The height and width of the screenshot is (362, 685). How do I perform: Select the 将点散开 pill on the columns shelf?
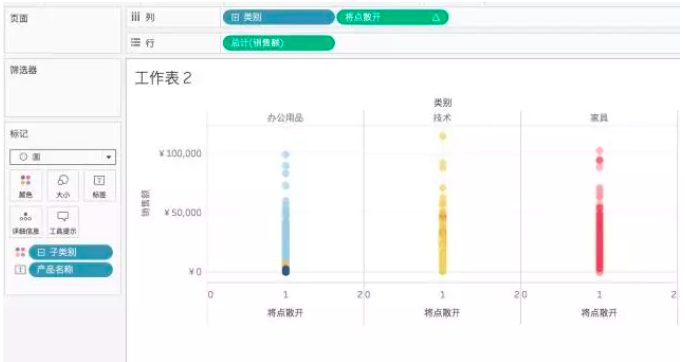pyautogui.click(x=392, y=17)
